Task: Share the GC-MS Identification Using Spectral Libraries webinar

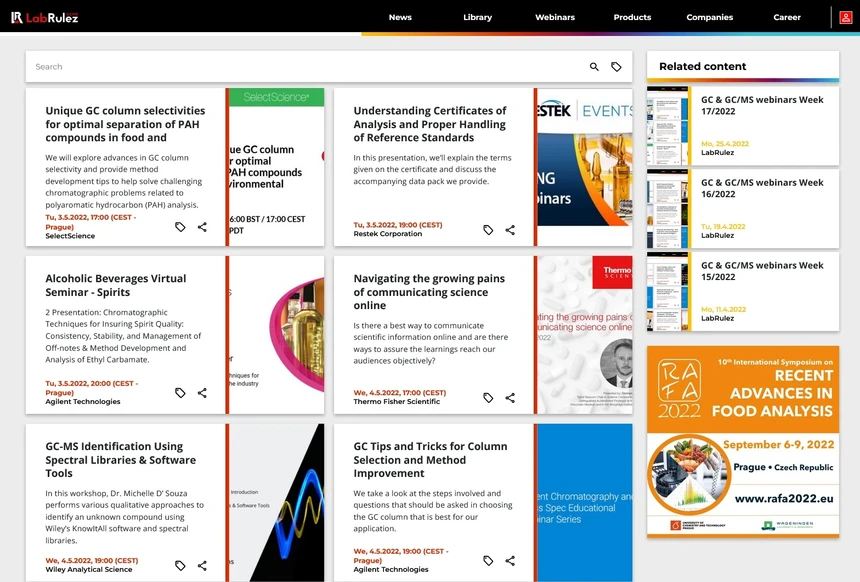Action: pyautogui.click(x=202, y=566)
